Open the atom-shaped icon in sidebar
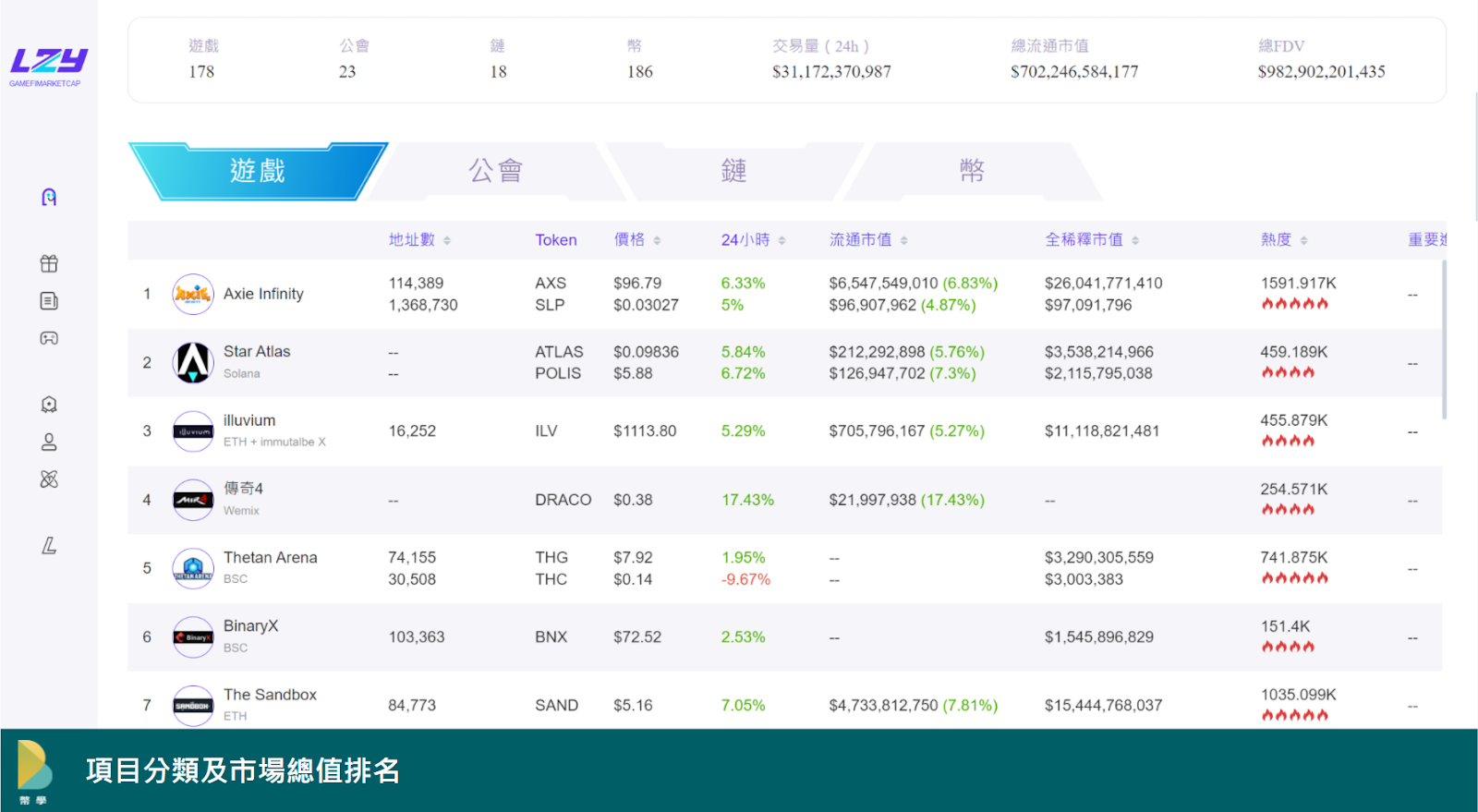 pyautogui.click(x=49, y=479)
